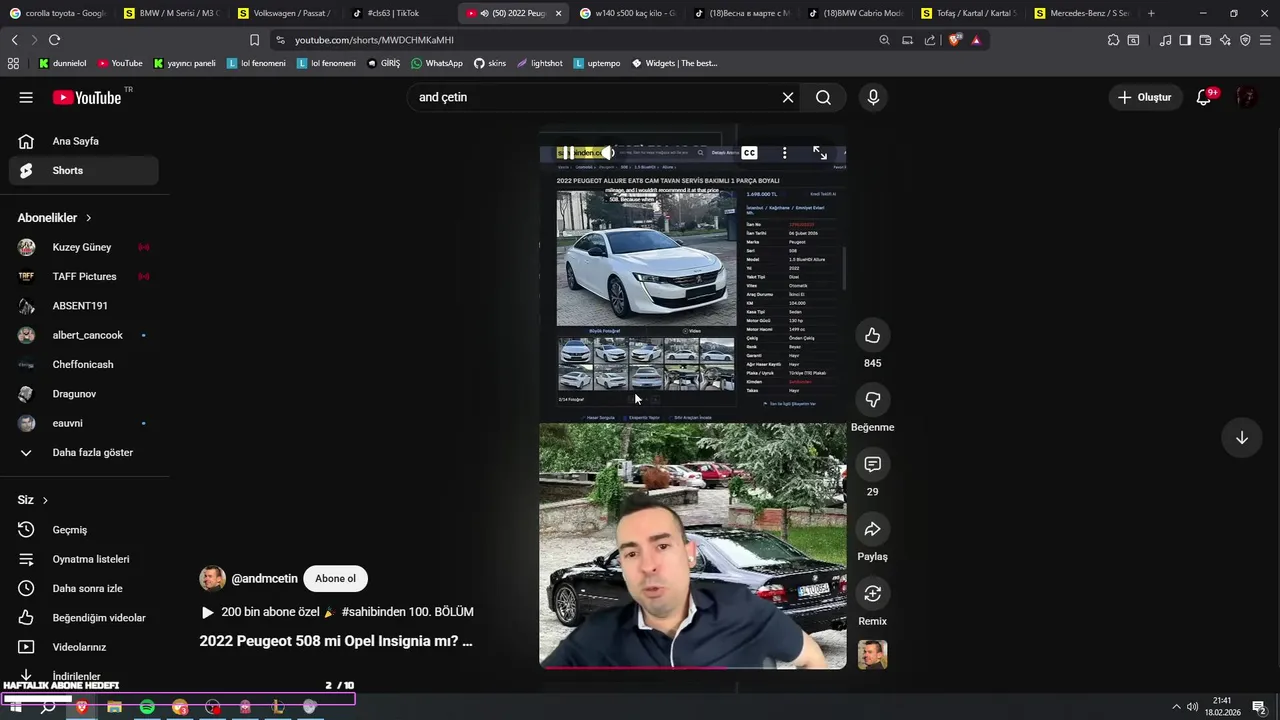Open Videolarınız
Image resolution: width=1280 pixels, height=720 pixels.
pyautogui.click(x=84, y=647)
